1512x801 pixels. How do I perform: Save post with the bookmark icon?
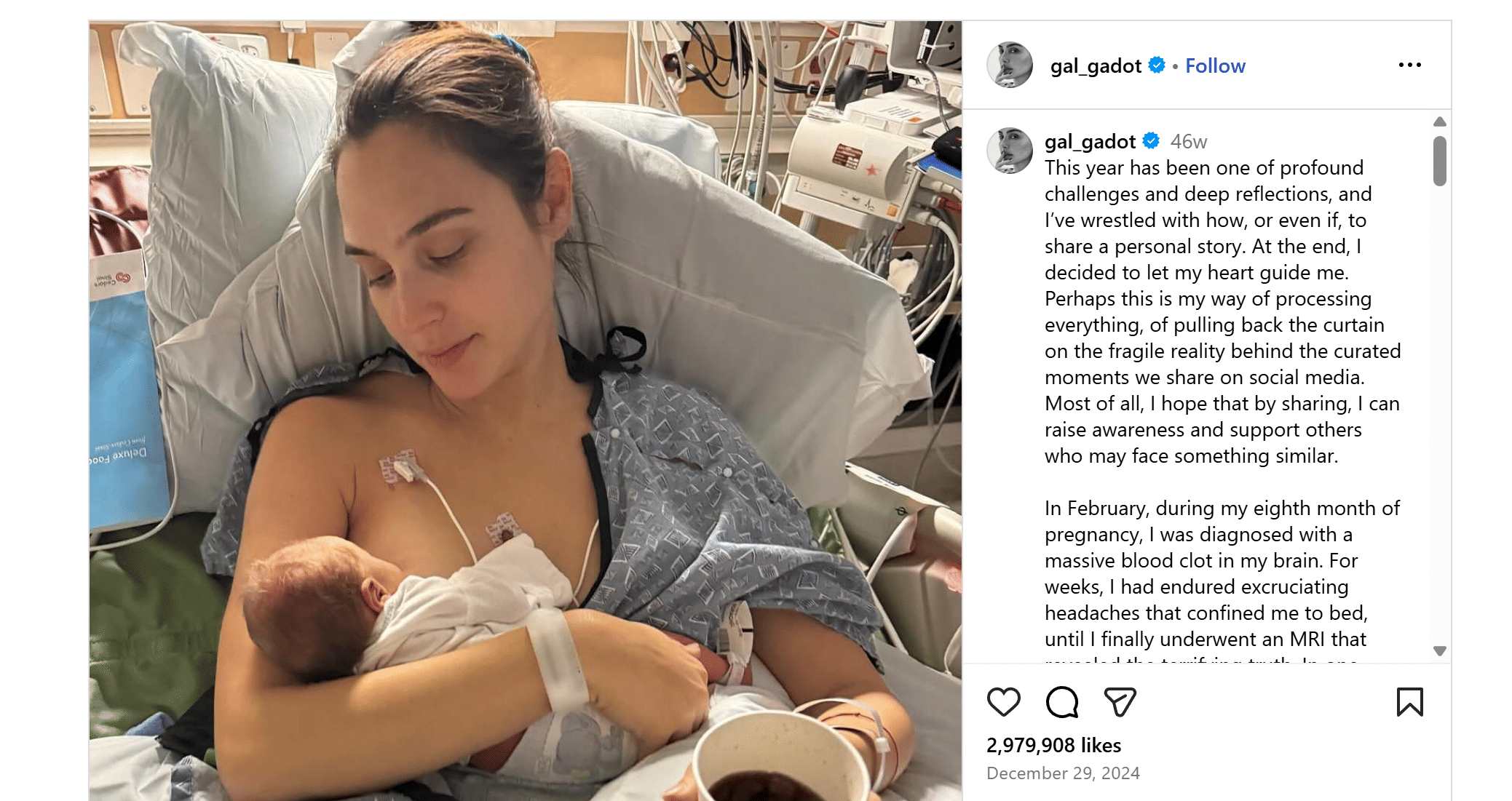click(x=1410, y=702)
